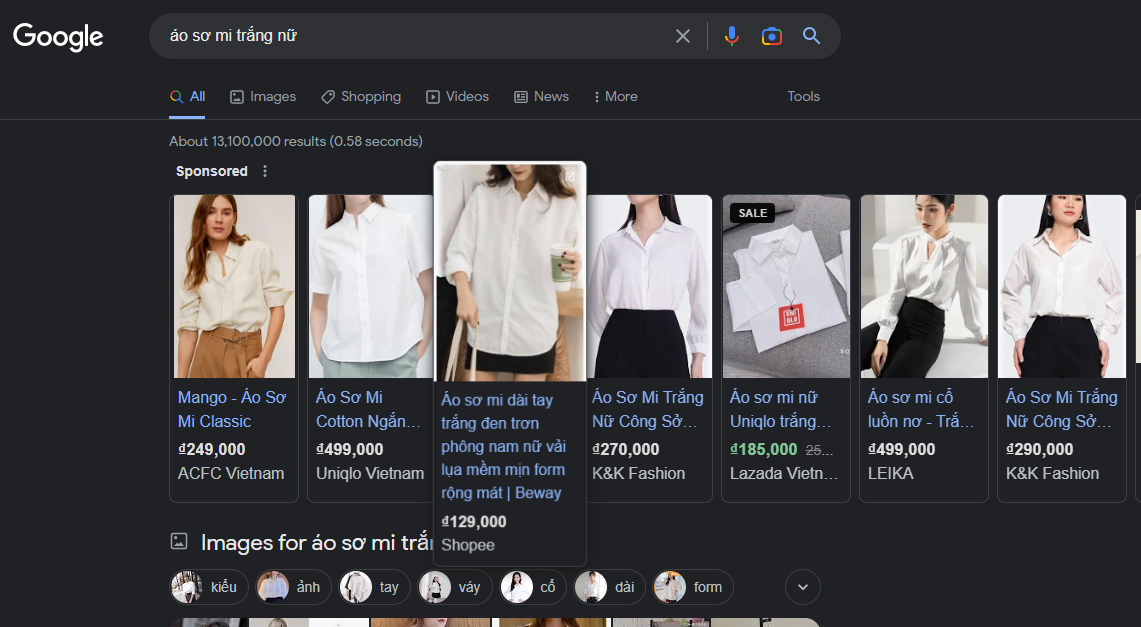The width and height of the screenshot is (1141, 627).
Task: Click the ₫129,000 price on Shopee card
Action: tap(474, 522)
